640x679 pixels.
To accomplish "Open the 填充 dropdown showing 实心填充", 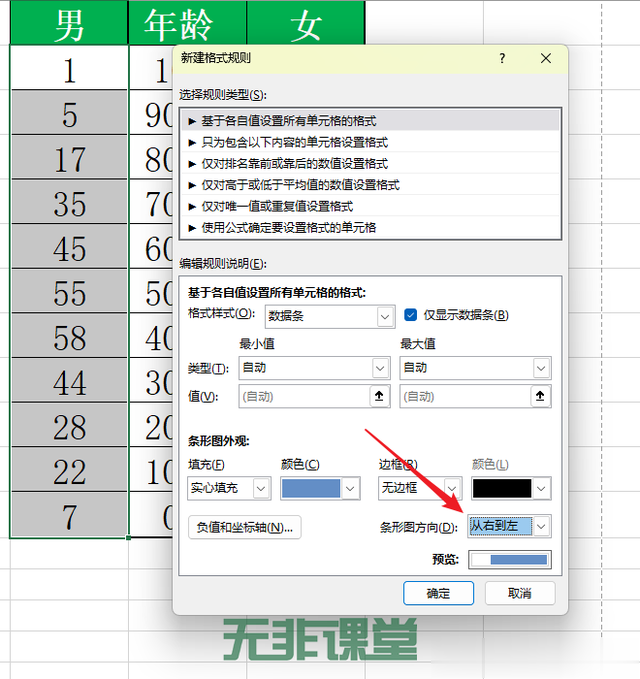I will 229,488.
